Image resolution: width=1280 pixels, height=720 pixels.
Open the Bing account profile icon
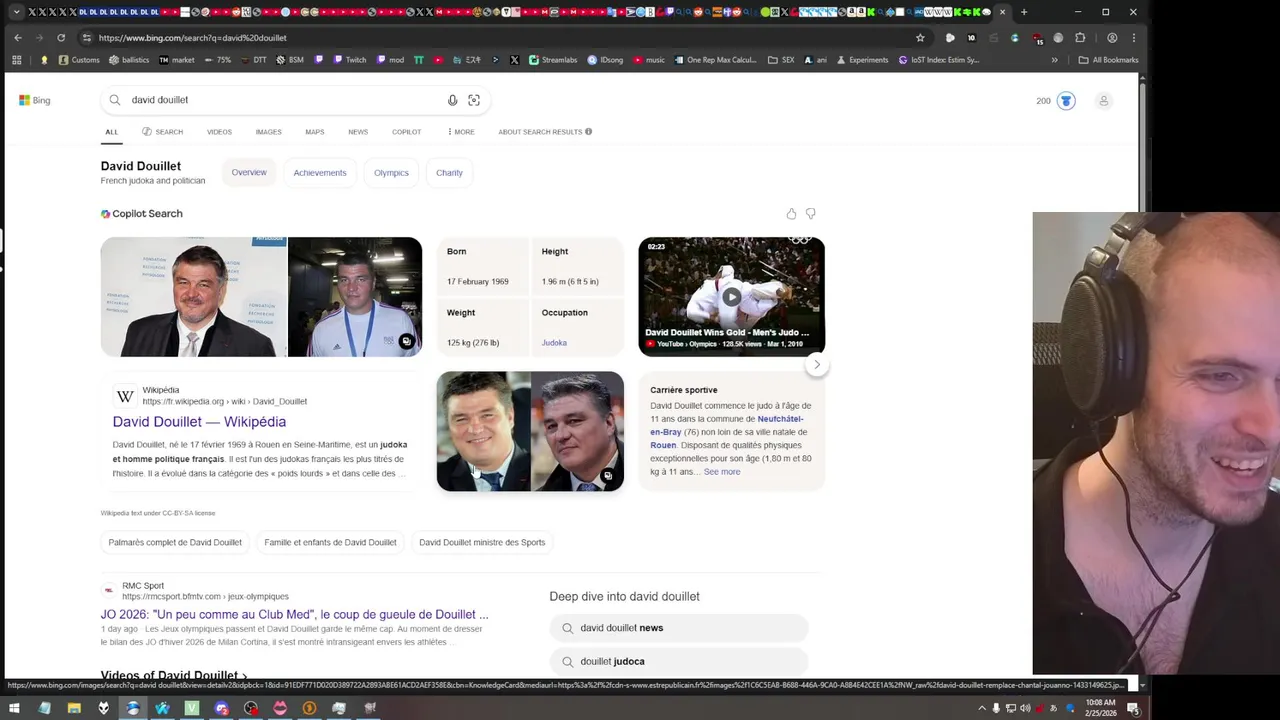tap(1104, 101)
